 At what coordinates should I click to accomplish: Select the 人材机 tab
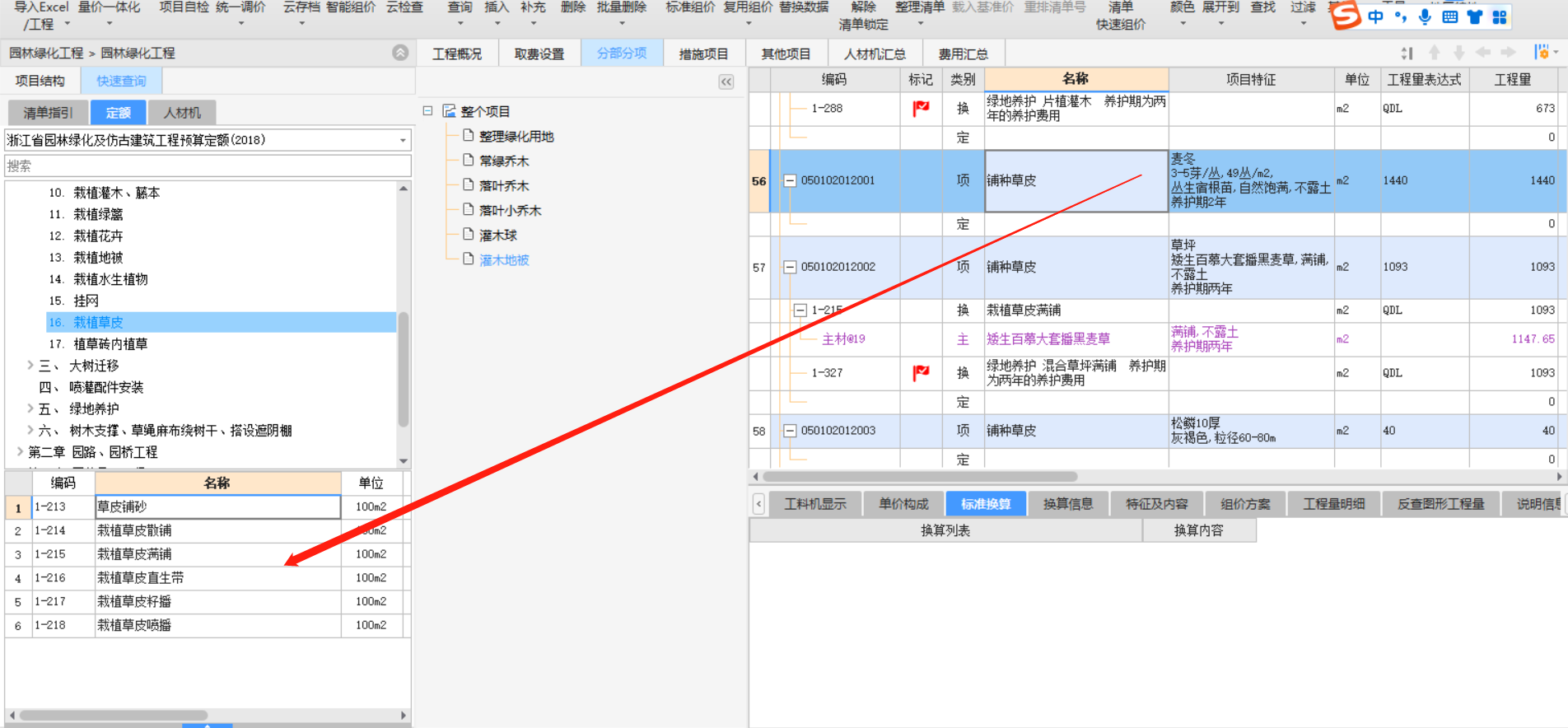tap(182, 113)
